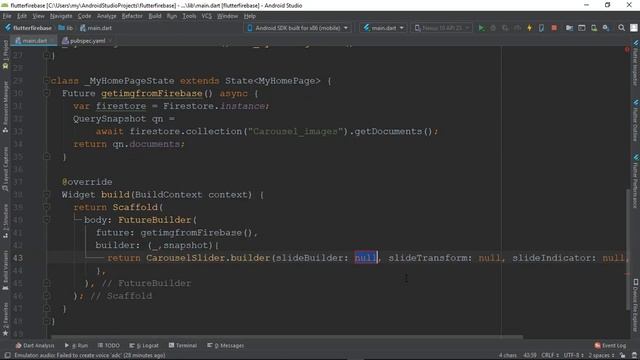Viewport: 640px width, 360px height.
Task: Click the user avatar icon in toolbar
Action: (633, 28)
